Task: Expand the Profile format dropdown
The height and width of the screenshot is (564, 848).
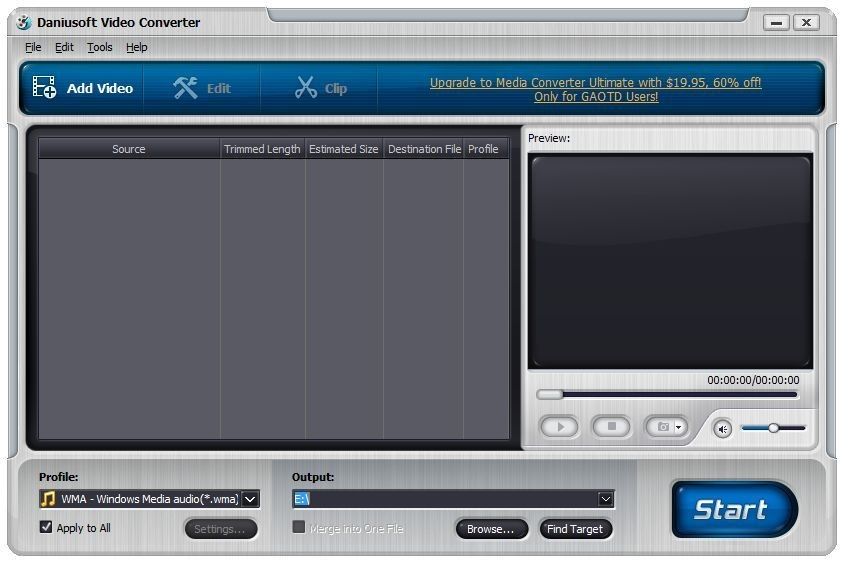Action: tap(250, 499)
